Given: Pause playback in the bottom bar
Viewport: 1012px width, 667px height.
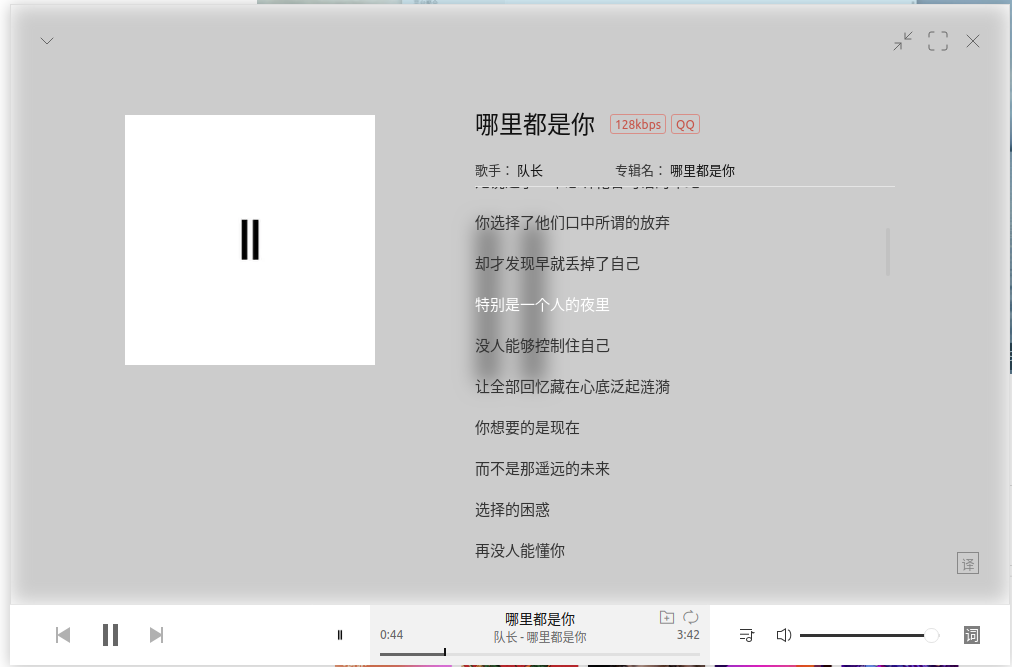Looking at the screenshot, I should point(110,635).
